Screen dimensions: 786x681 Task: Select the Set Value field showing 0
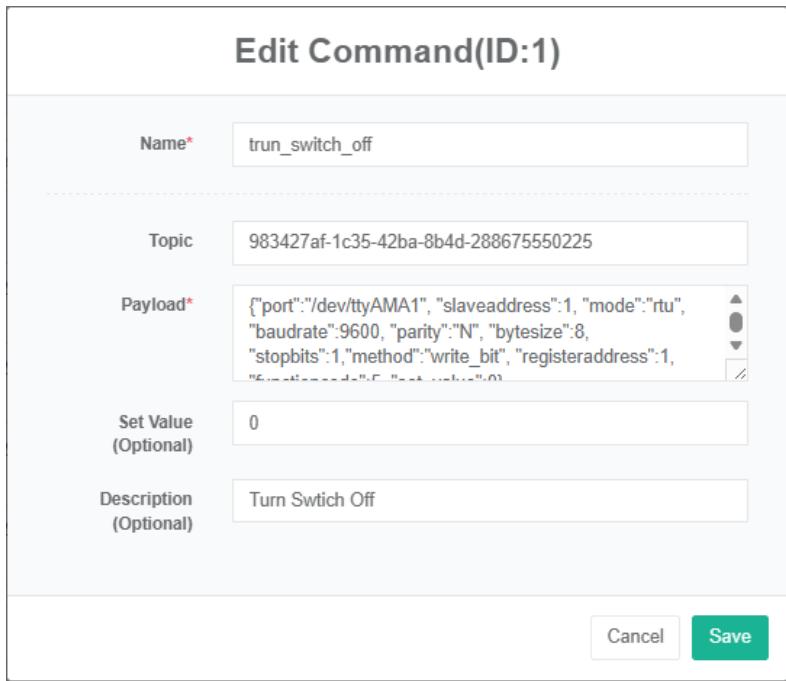click(489, 423)
